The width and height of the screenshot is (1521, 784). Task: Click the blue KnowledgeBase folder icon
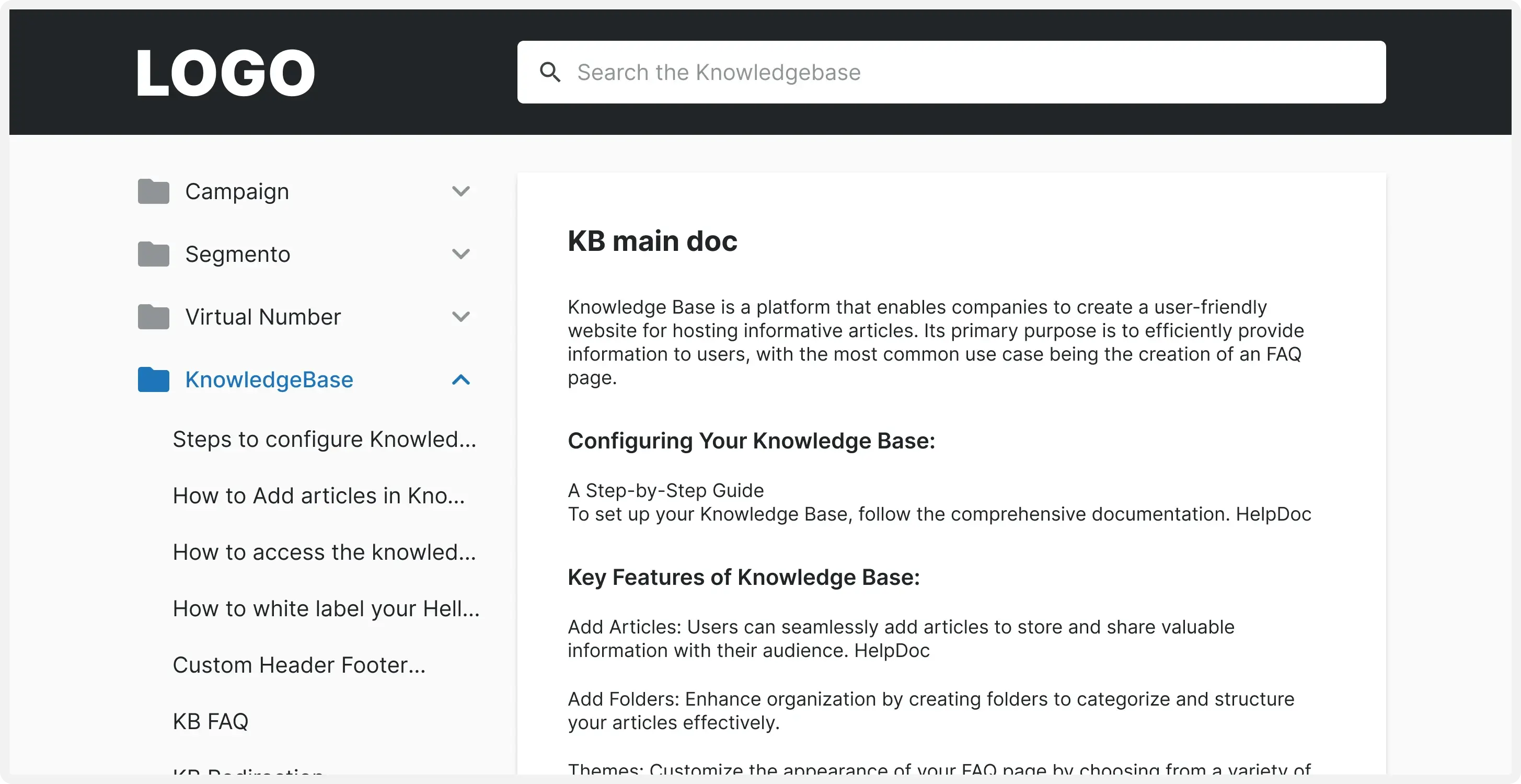[154, 379]
